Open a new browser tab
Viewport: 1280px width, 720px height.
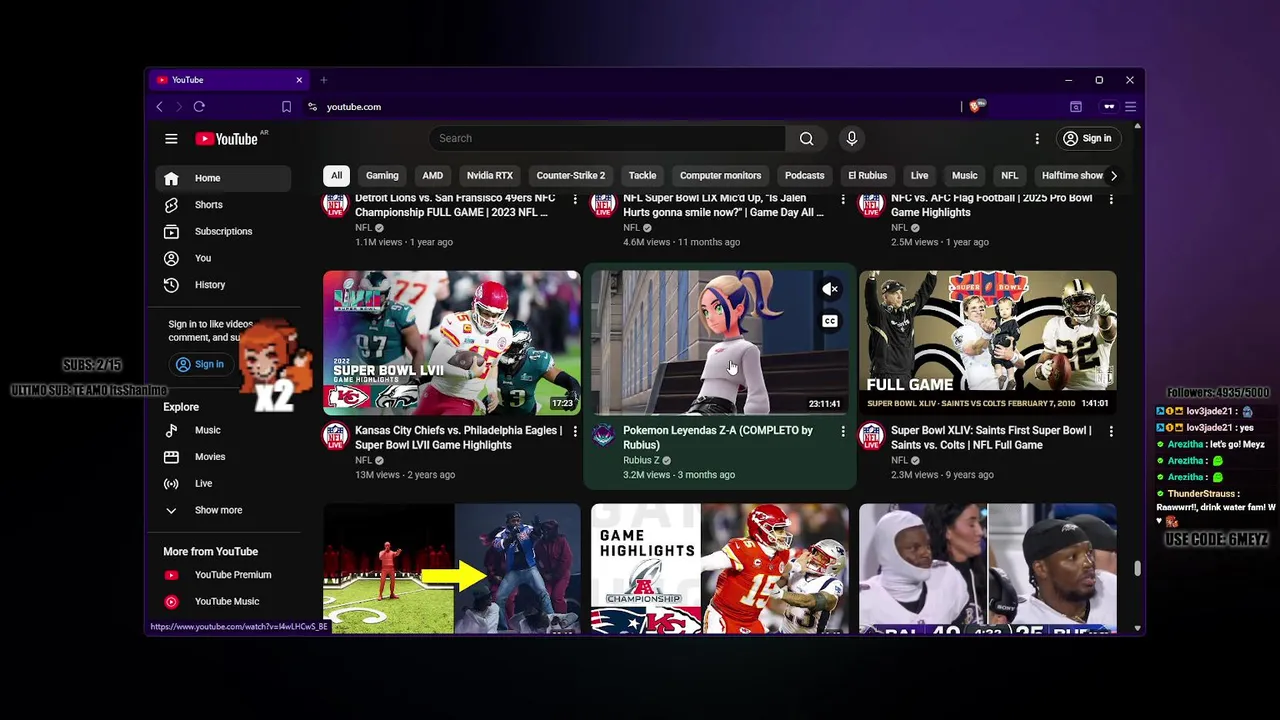(324, 80)
